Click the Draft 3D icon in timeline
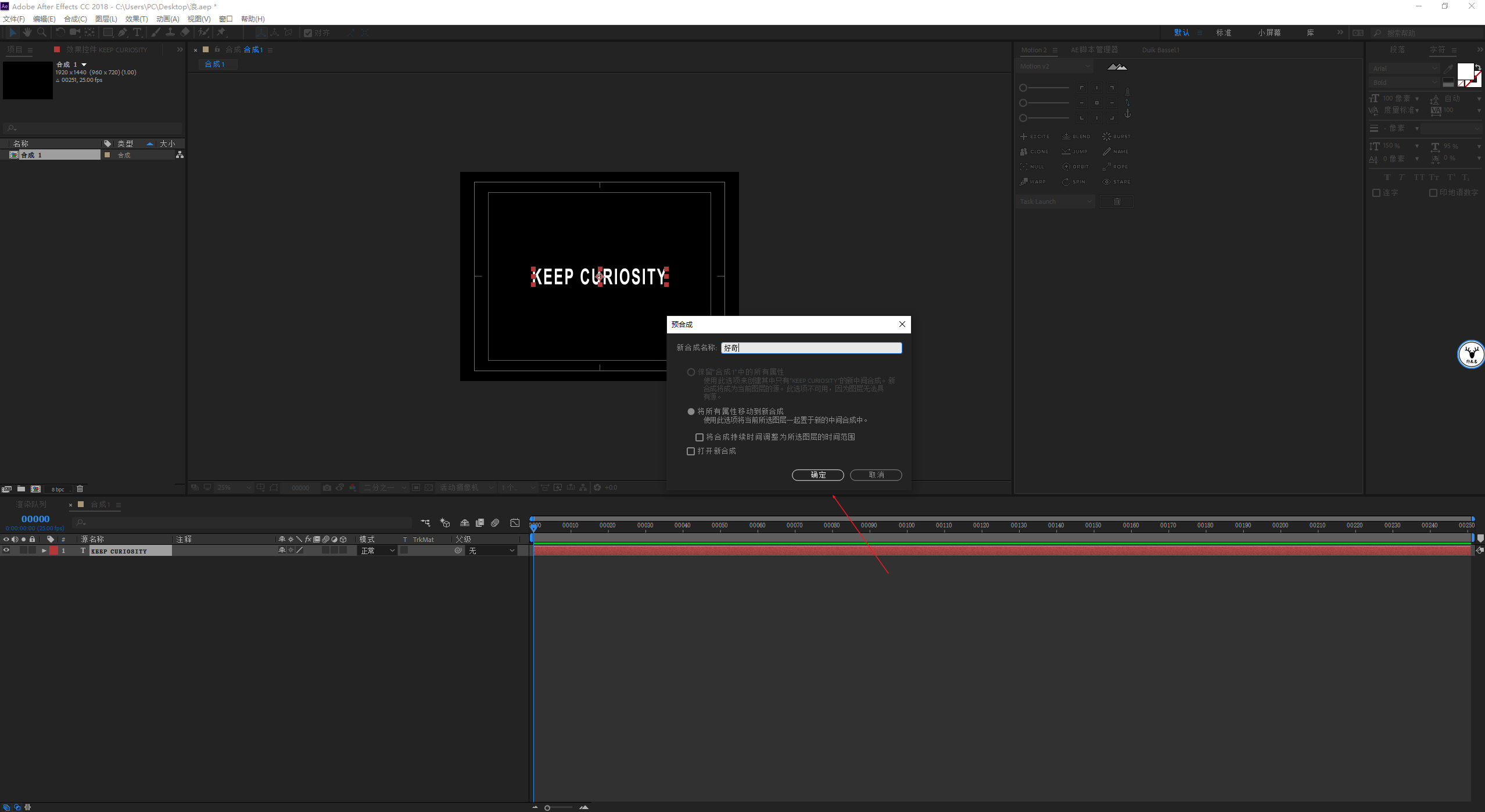 445,523
